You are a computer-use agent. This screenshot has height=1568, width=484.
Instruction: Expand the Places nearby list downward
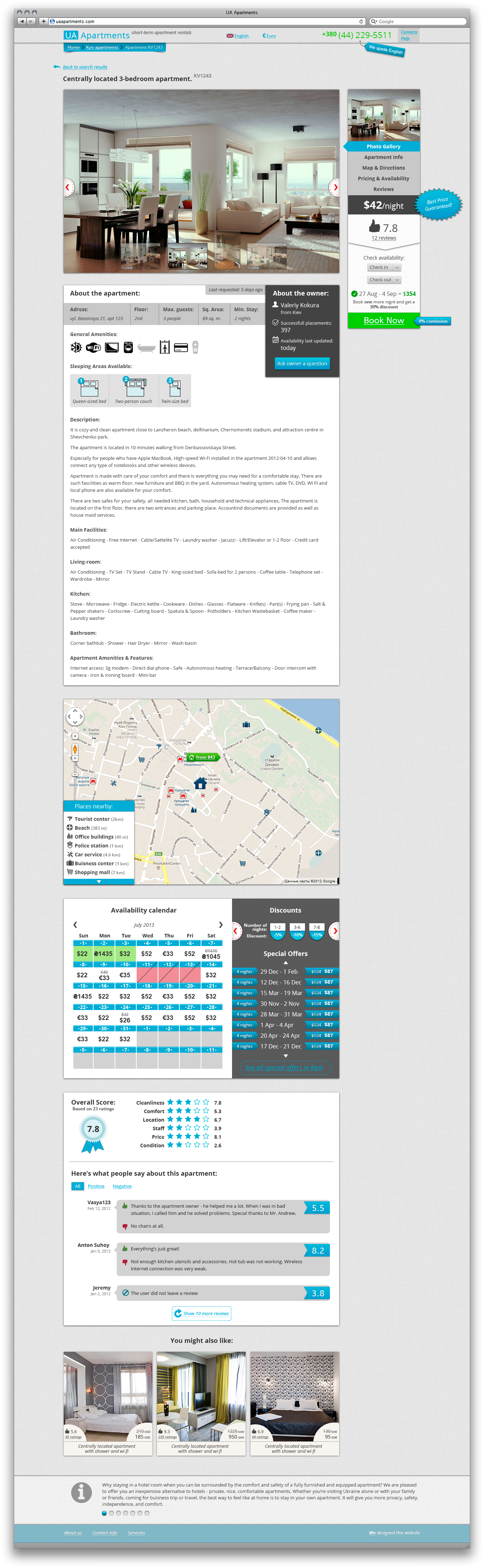pyautogui.click(x=99, y=881)
